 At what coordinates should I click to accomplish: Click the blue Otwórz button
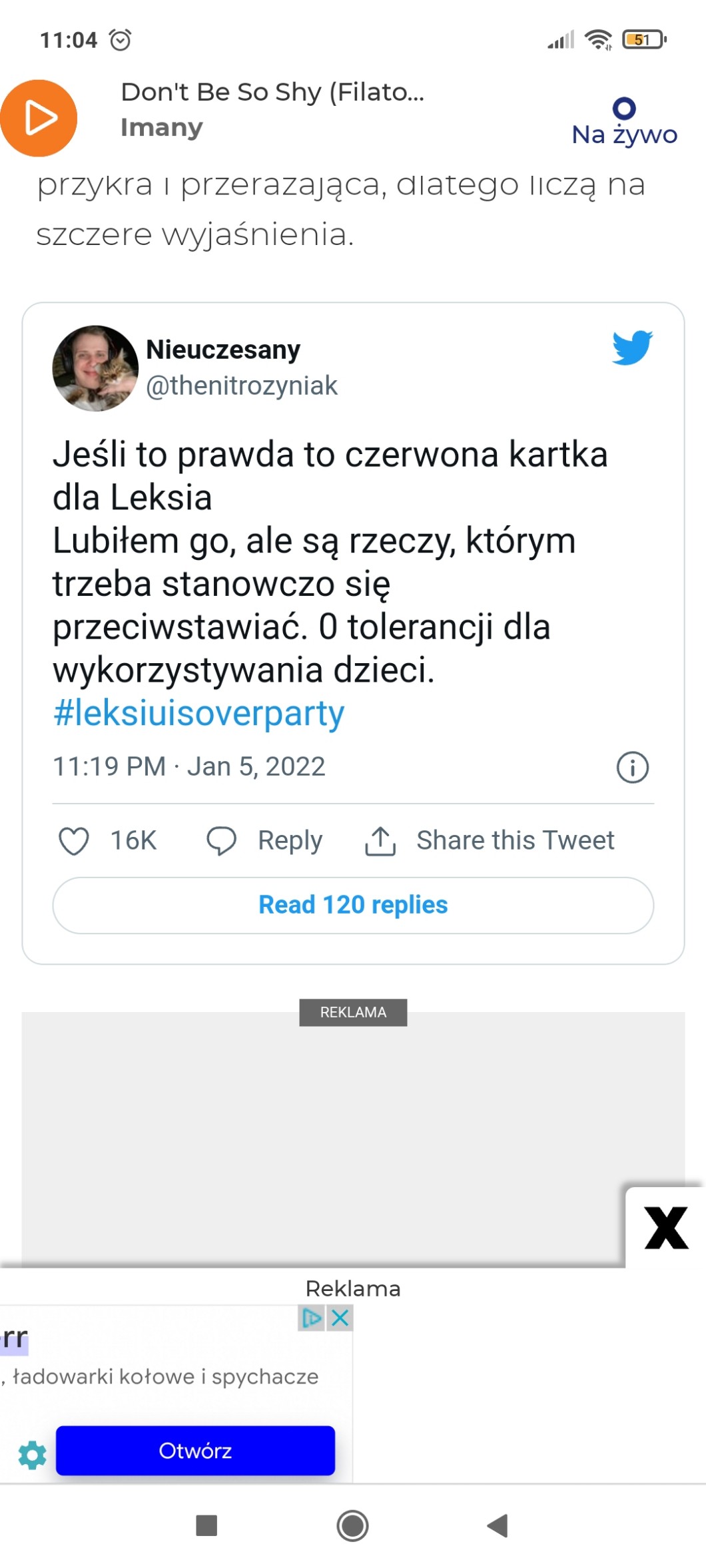[195, 1451]
